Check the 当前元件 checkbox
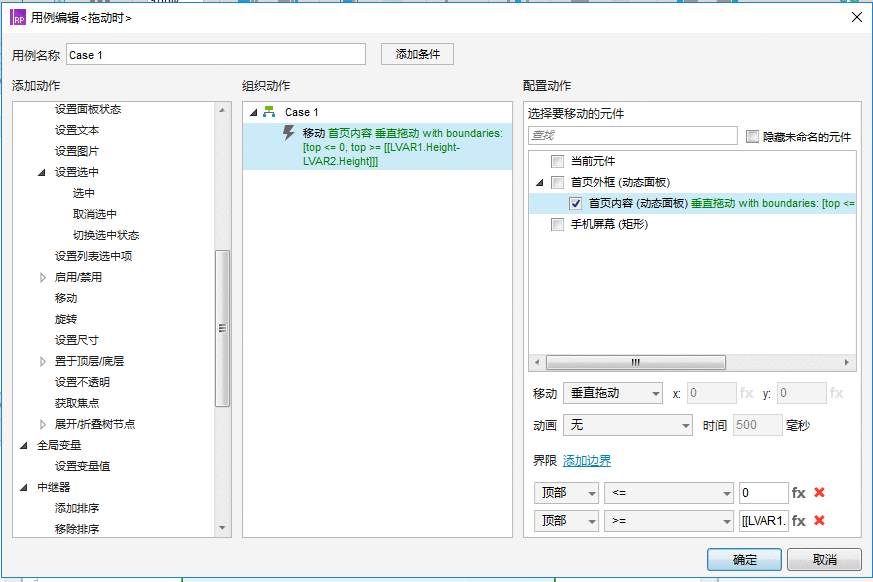 (x=557, y=162)
